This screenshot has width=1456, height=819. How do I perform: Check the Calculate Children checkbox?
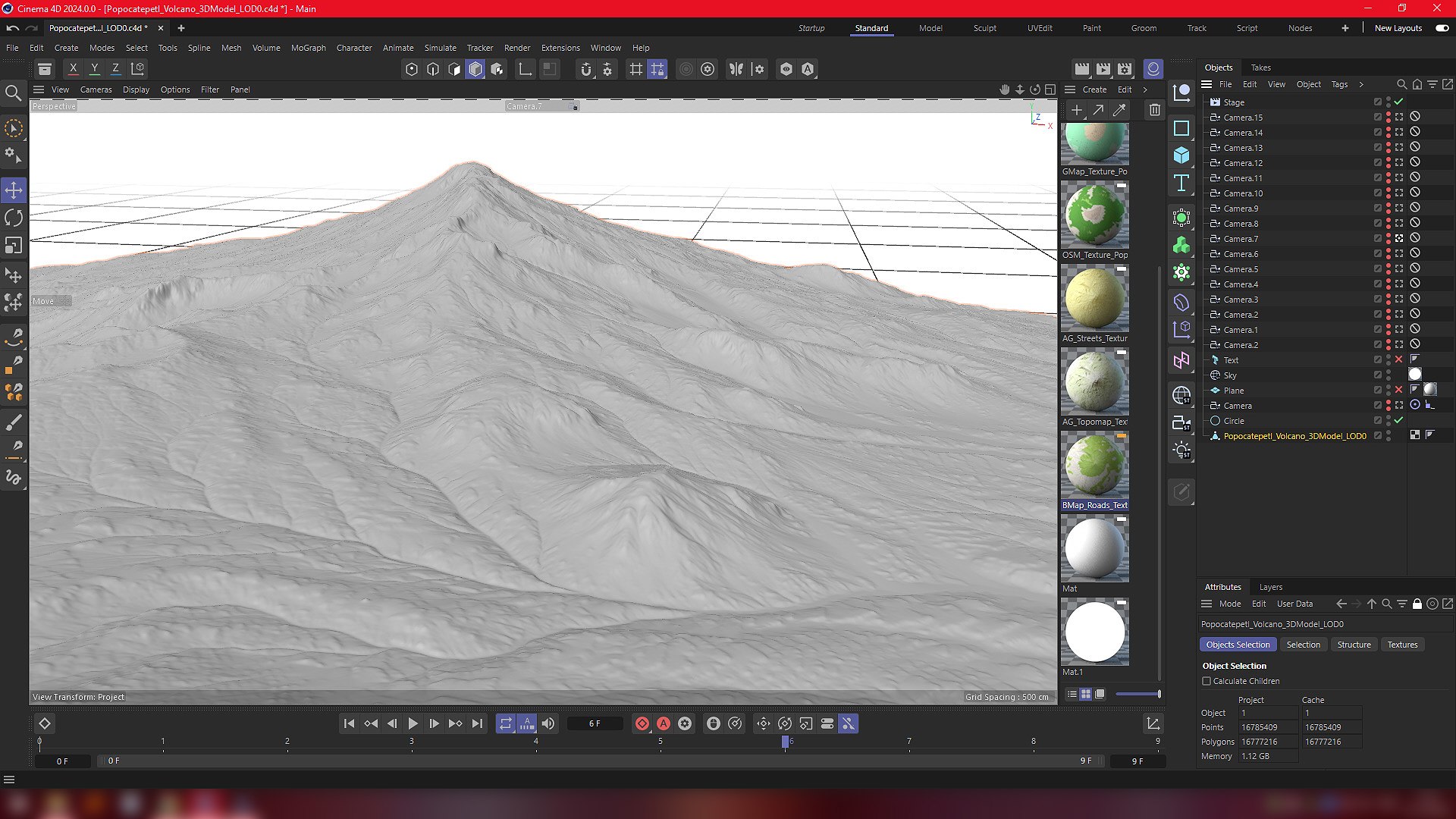pos(1207,681)
